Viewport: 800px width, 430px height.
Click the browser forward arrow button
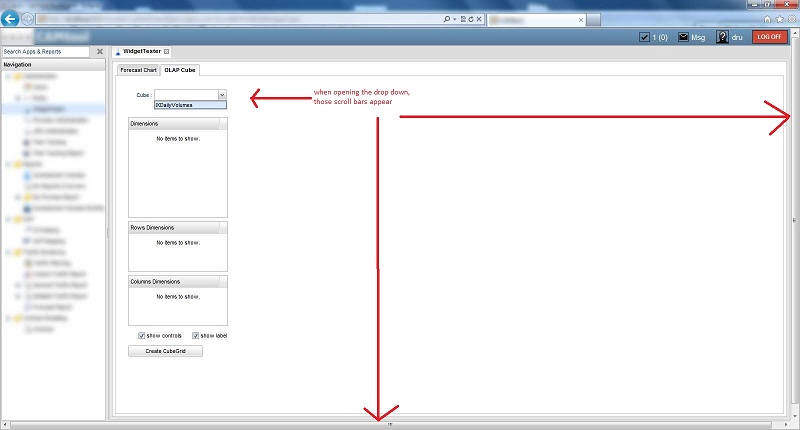tap(28, 19)
